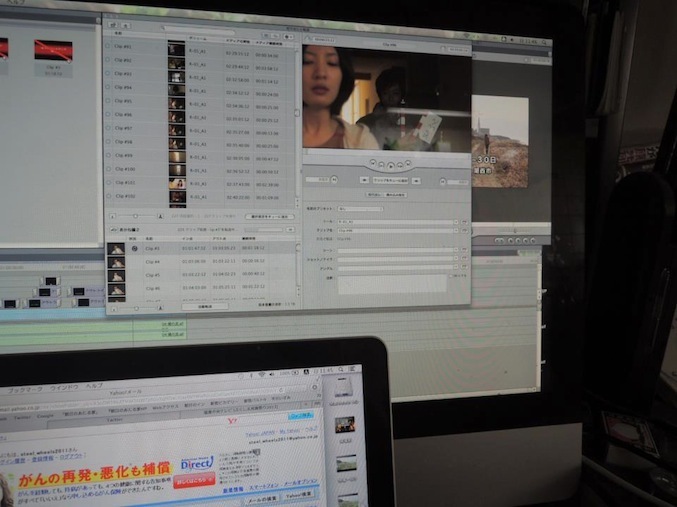The image size is (677, 507).
Task: Click the Clip #93 thumbnail icon
Action: coord(176,77)
